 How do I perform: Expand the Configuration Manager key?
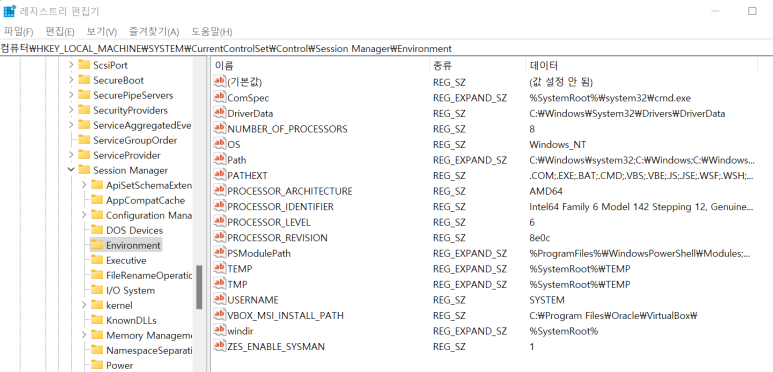click(x=84, y=215)
